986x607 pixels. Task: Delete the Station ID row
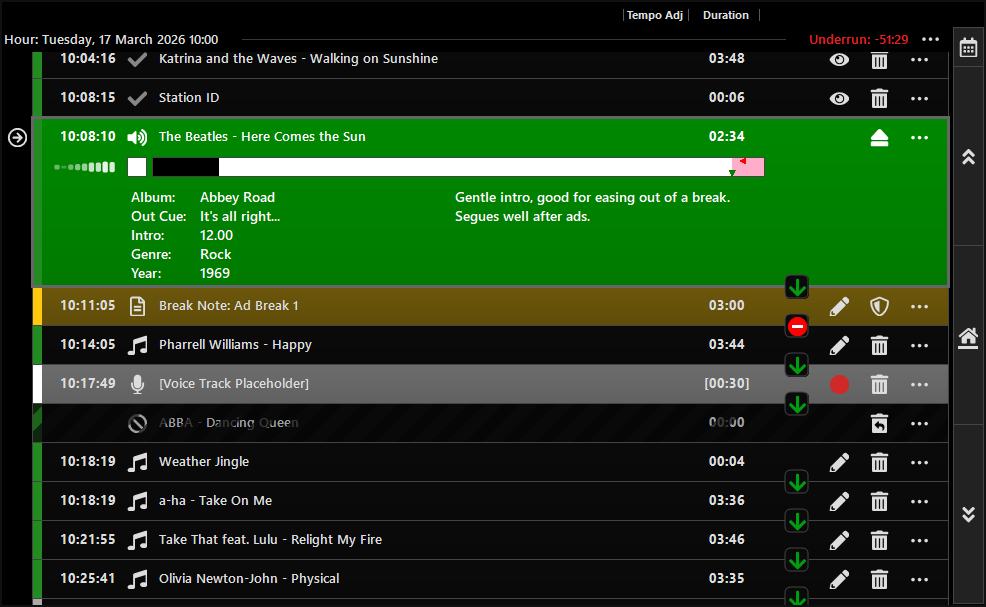point(879,99)
